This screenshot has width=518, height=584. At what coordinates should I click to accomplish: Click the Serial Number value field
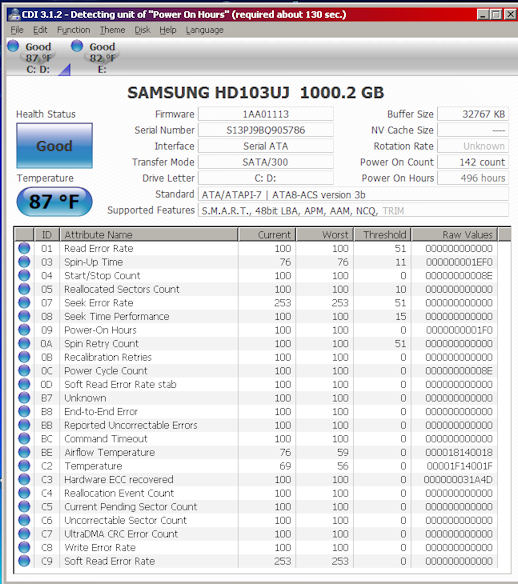(x=266, y=130)
